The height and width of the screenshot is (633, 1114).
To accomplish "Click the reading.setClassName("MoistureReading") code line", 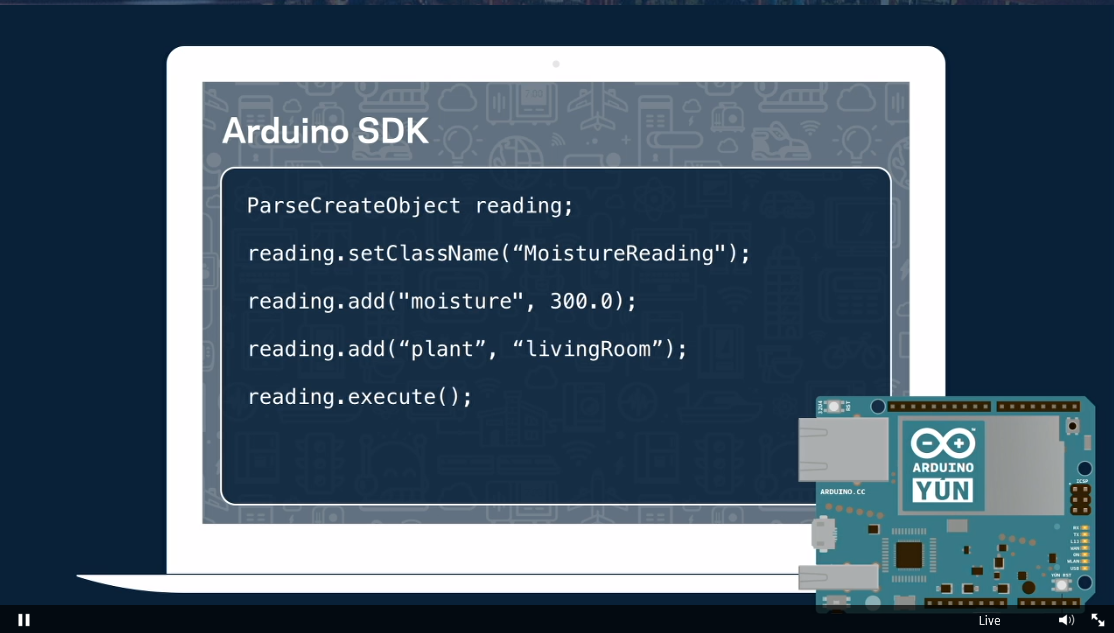I will [499, 254].
